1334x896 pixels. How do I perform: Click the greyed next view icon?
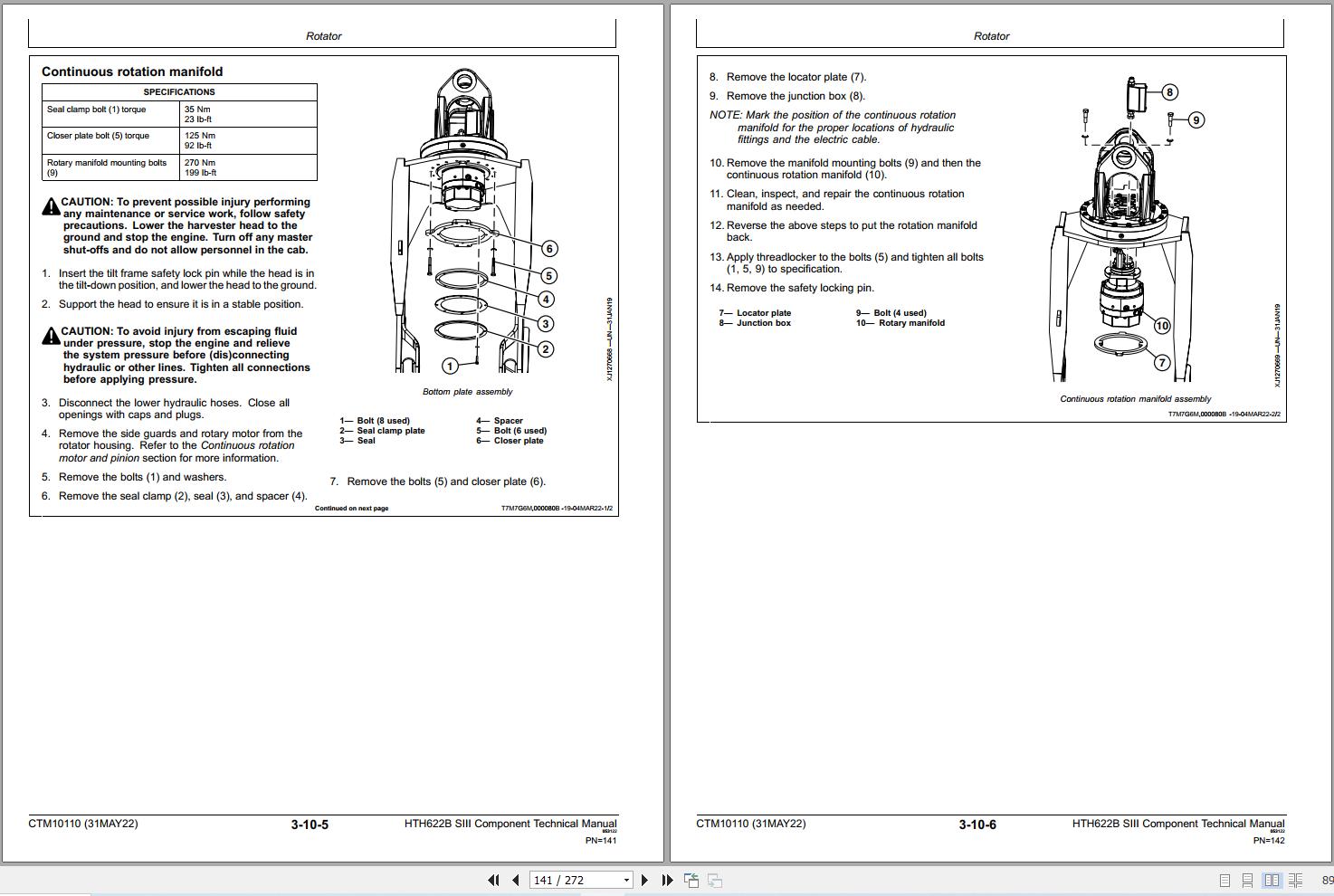tap(714, 880)
